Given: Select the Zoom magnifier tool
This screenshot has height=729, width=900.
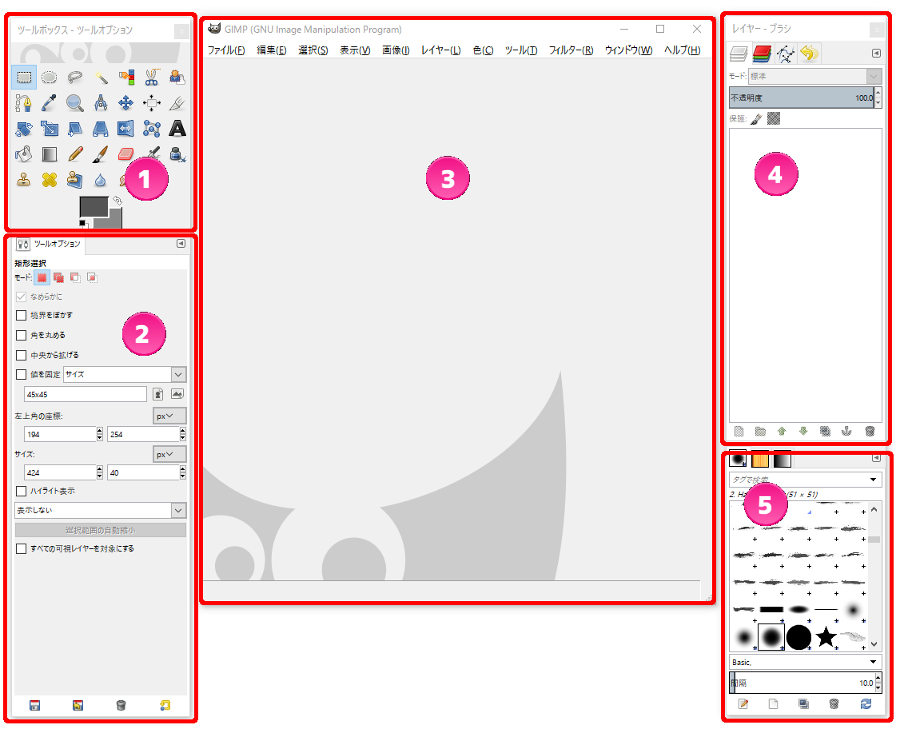Looking at the screenshot, I should pos(75,103).
